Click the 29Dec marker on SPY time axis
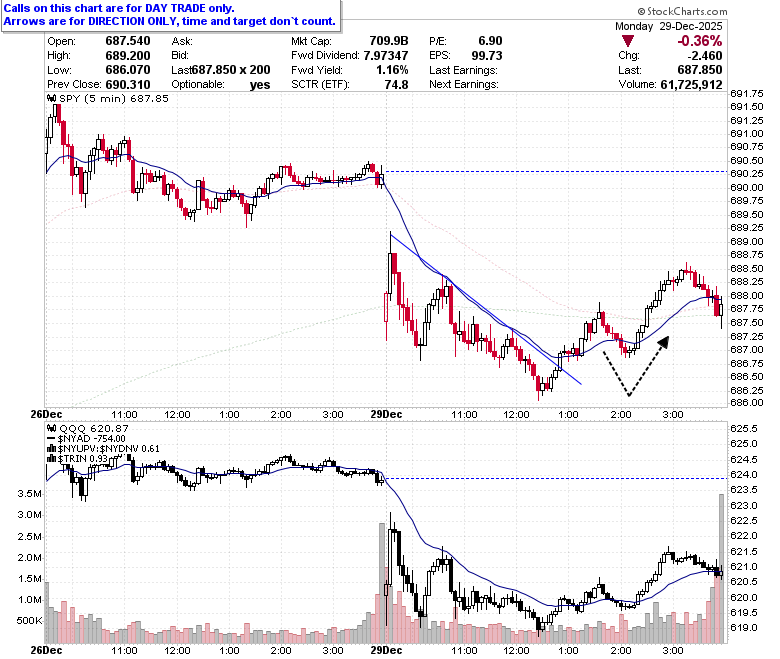The height and width of the screenshot is (659, 780). [x=386, y=414]
